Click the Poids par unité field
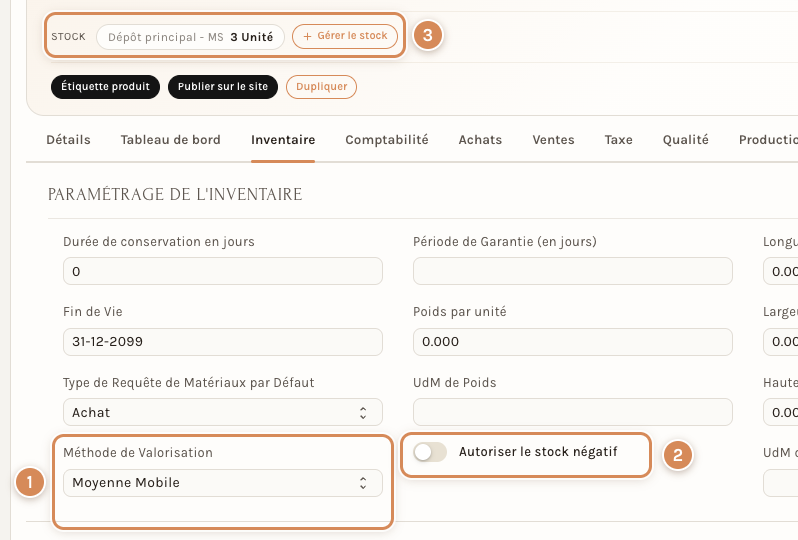The image size is (798, 540). pyautogui.click(x=573, y=342)
